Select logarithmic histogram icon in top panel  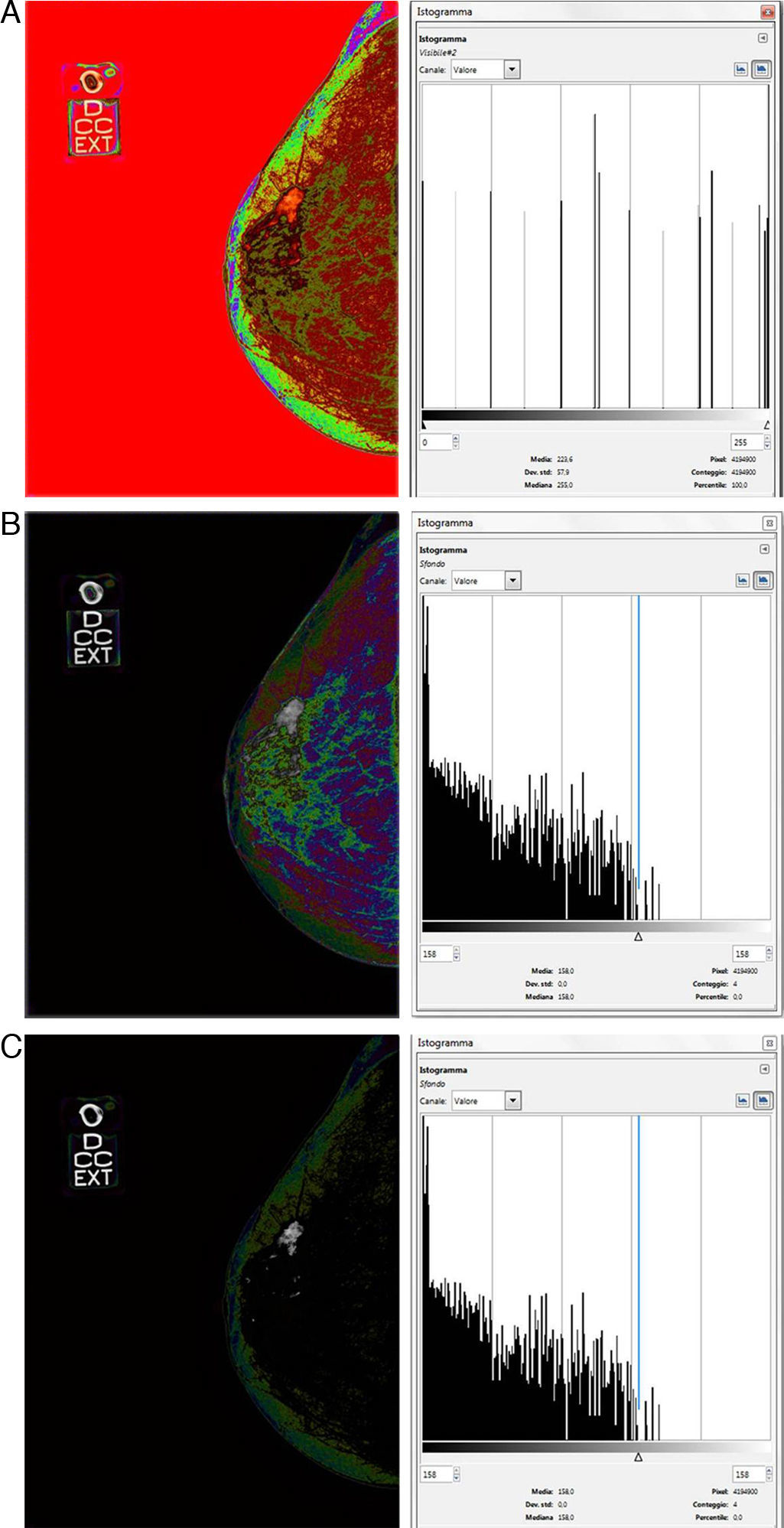click(761, 69)
